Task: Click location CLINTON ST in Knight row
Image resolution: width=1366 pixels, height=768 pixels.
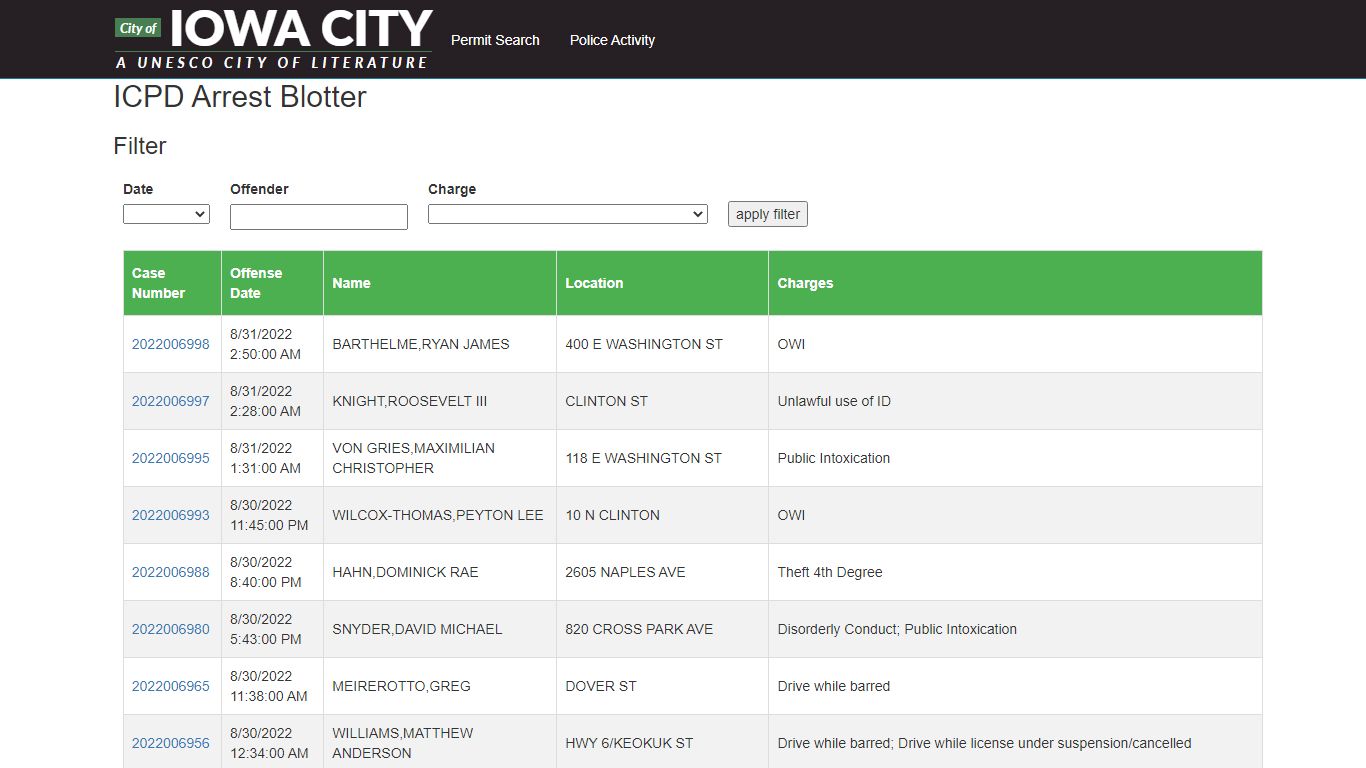Action: (x=606, y=401)
